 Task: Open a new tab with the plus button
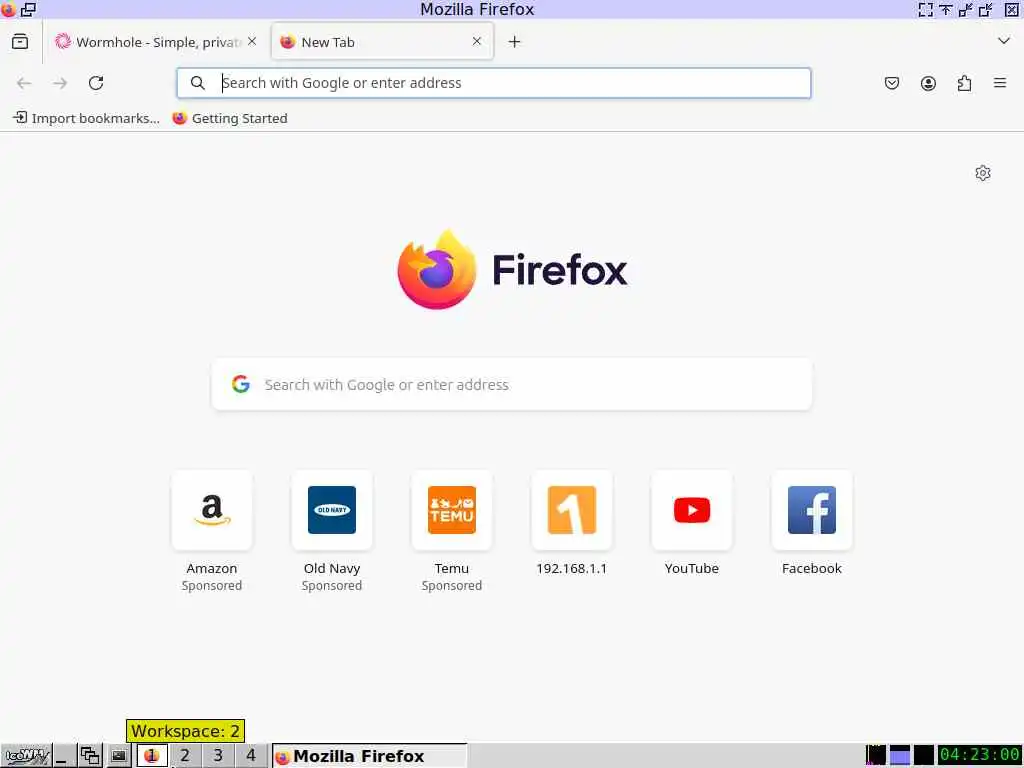click(515, 42)
